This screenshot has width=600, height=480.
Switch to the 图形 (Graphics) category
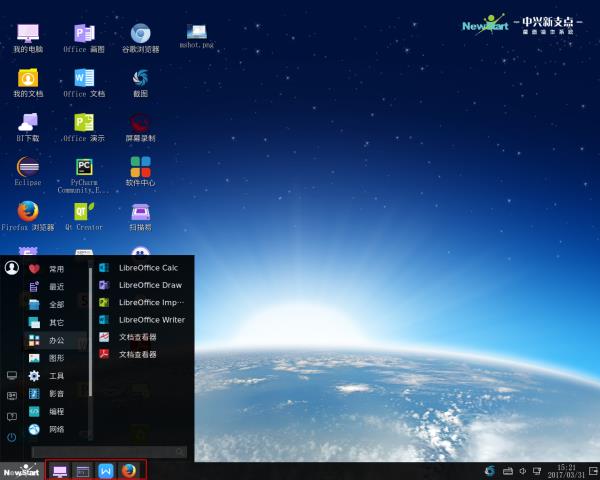pyautogui.click(x=56, y=358)
